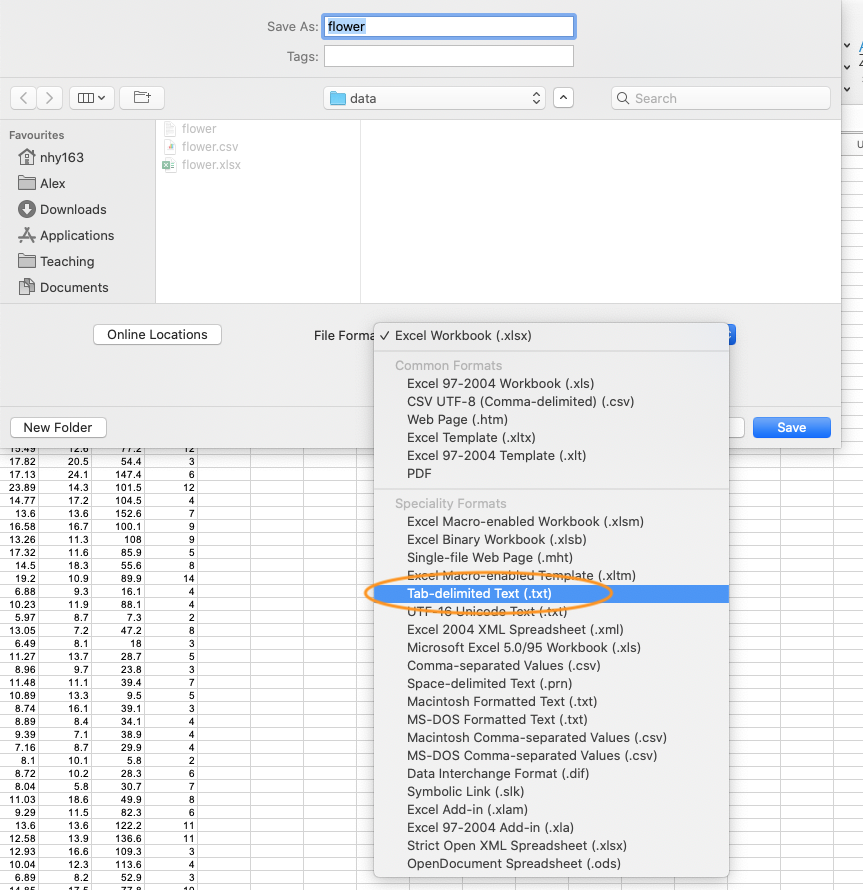Image resolution: width=863 pixels, height=890 pixels.
Task: Collapse the dialog with the chevron button
Action: (x=563, y=98)
